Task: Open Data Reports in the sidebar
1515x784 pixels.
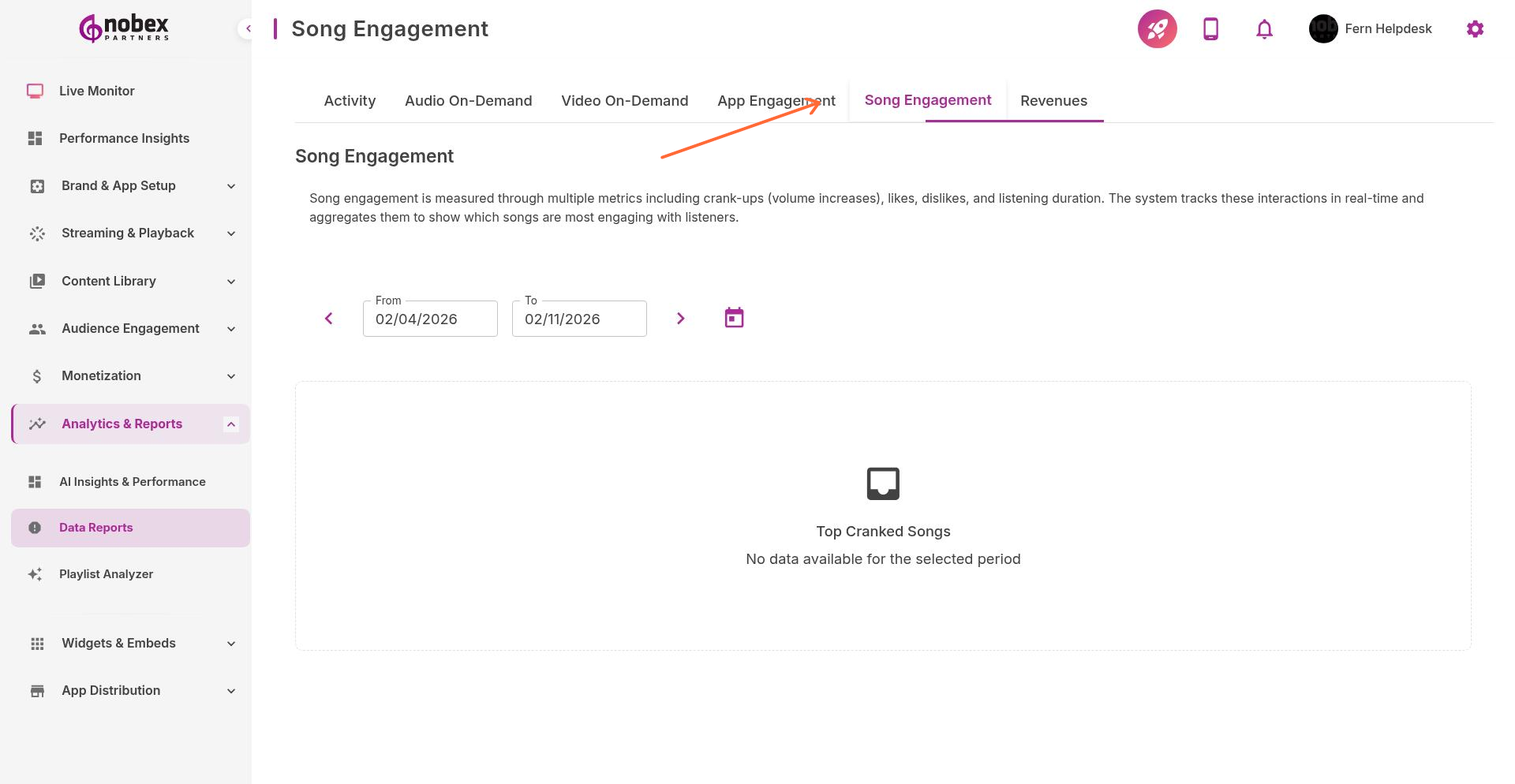Action: pyautogui.click(x=95, y=527)
